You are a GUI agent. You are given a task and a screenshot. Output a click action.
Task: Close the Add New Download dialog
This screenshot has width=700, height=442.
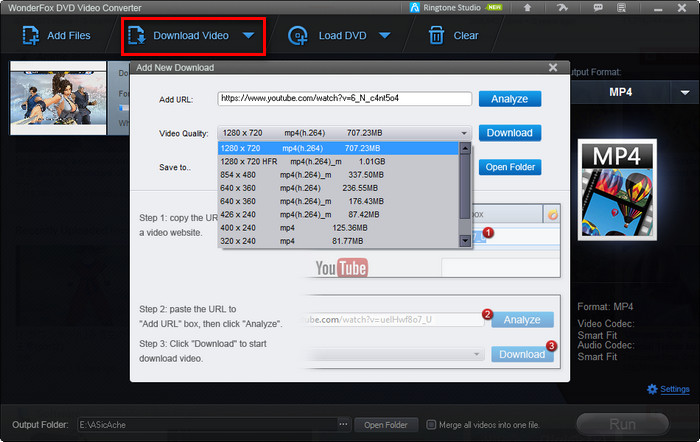pyautogui.click(x=553, y=67)
